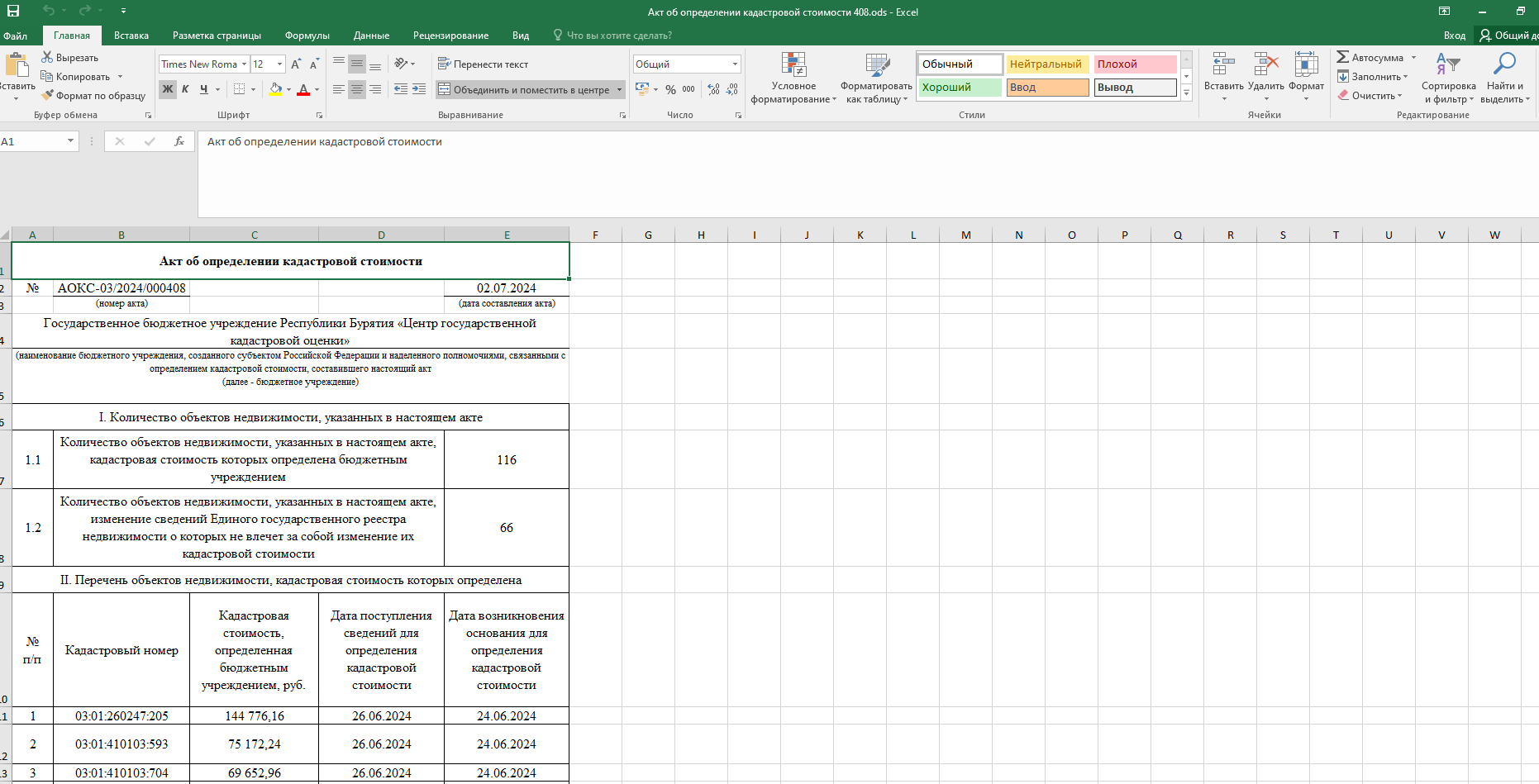Click the Insert Function fx icon

tap(179, 141)
